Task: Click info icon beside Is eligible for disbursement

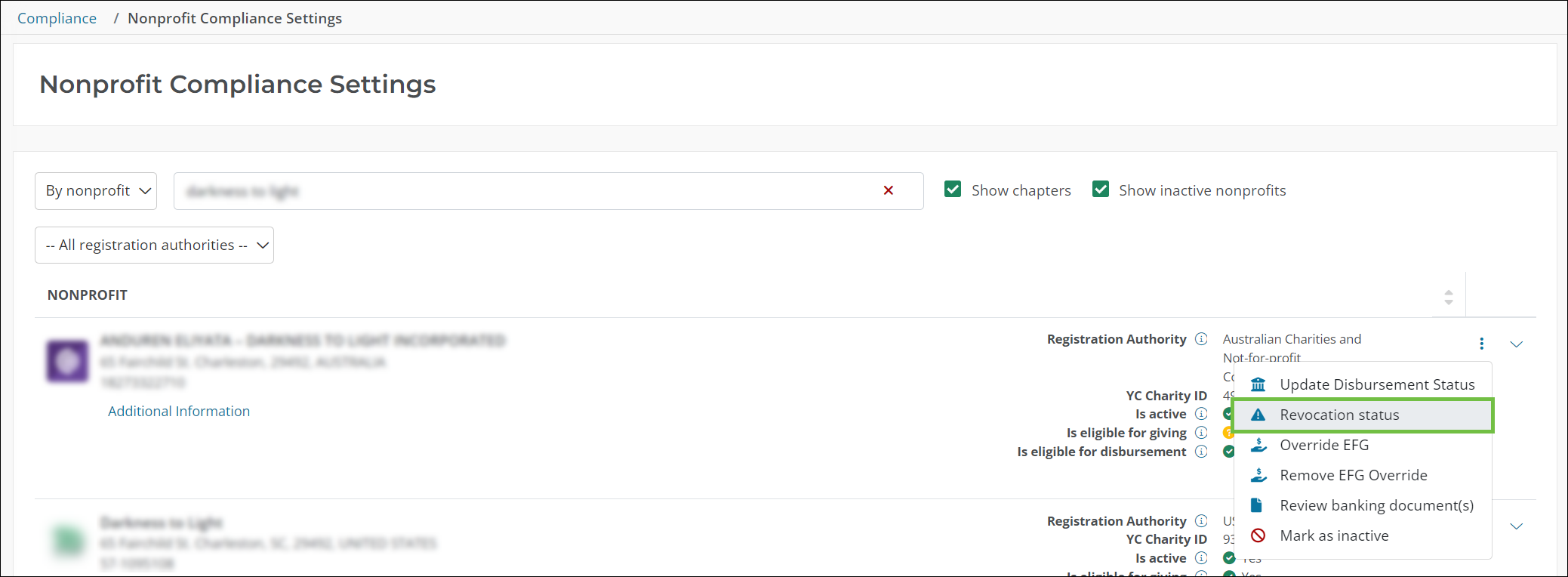Action: click(x=1201, y=452)
